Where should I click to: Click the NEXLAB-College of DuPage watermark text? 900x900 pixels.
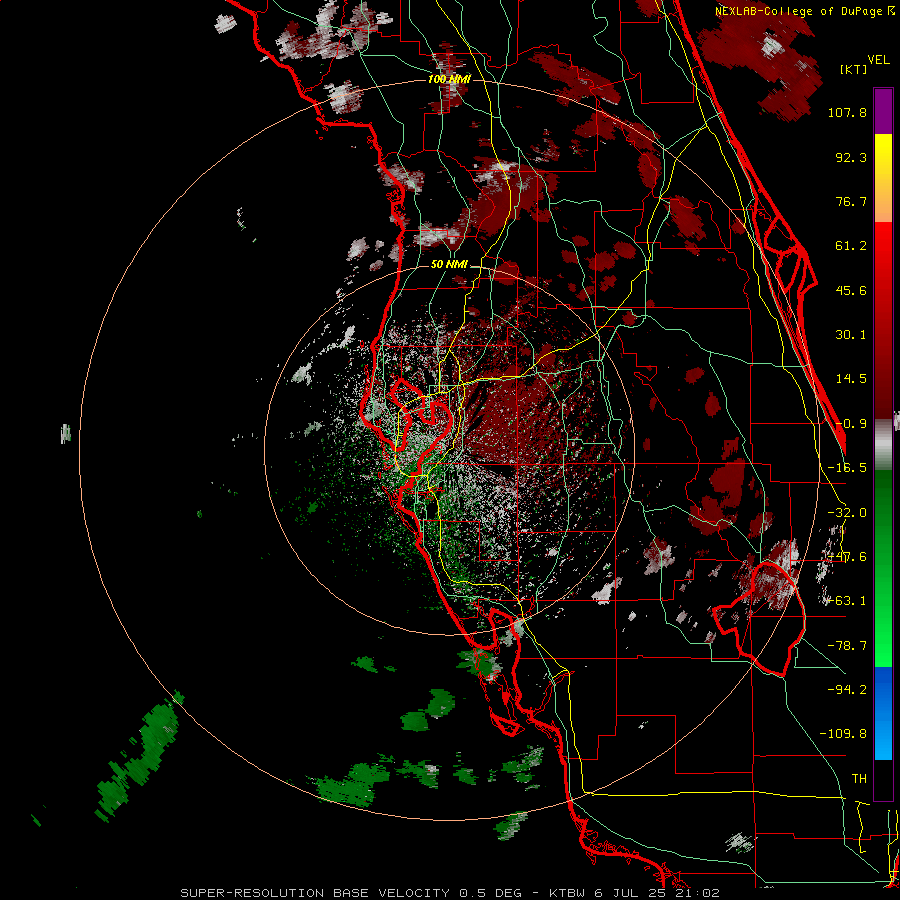(x=805, y=11)
